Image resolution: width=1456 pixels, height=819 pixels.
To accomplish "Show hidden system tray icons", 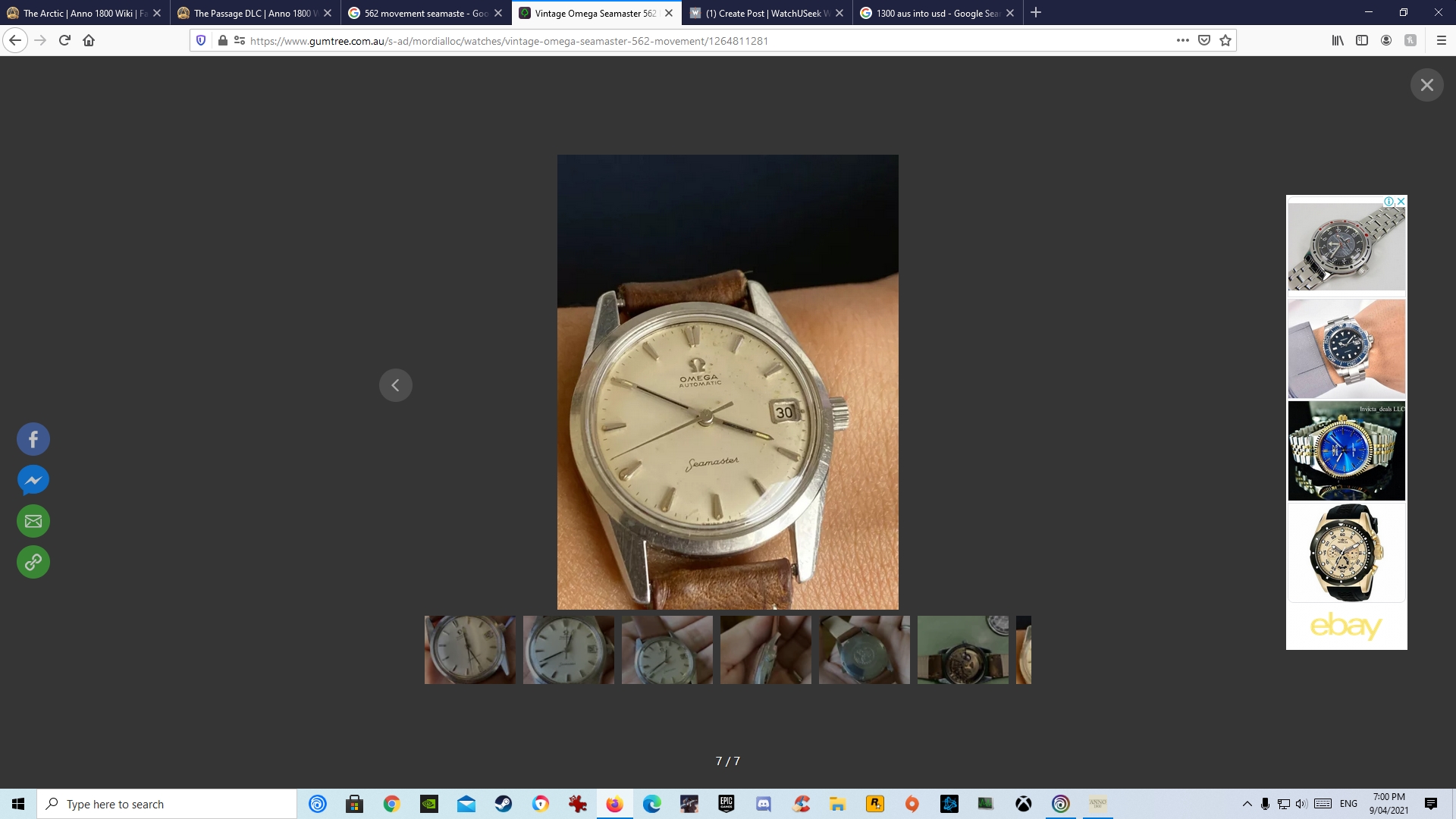I will coord(1247,804).
